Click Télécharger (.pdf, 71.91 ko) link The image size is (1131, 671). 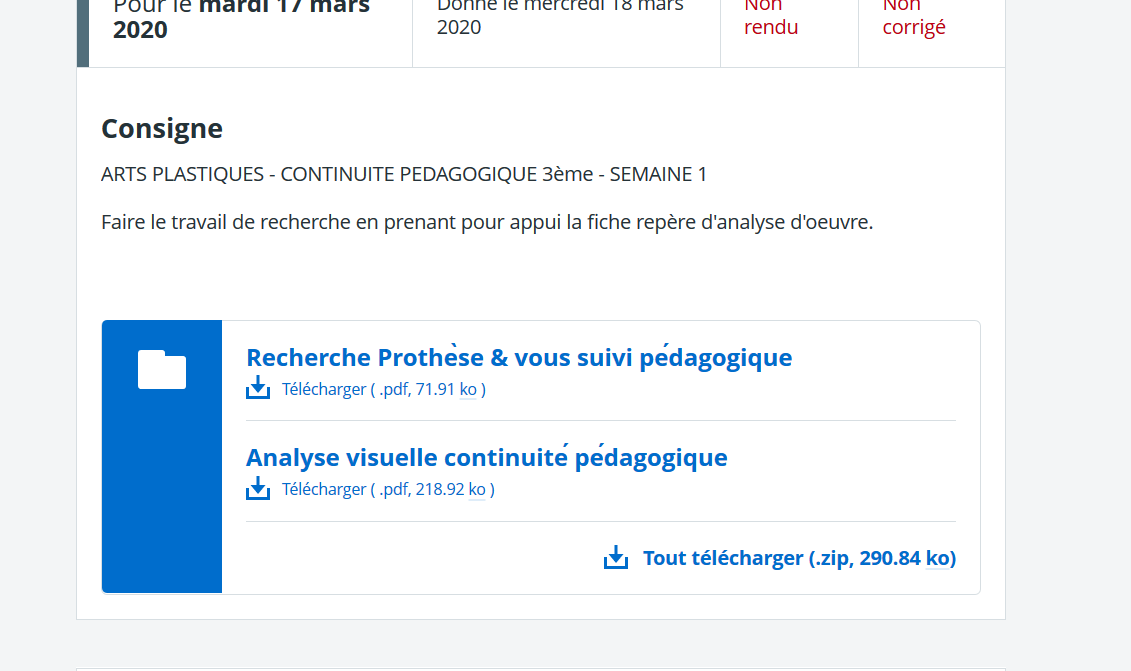coord(383,390)
